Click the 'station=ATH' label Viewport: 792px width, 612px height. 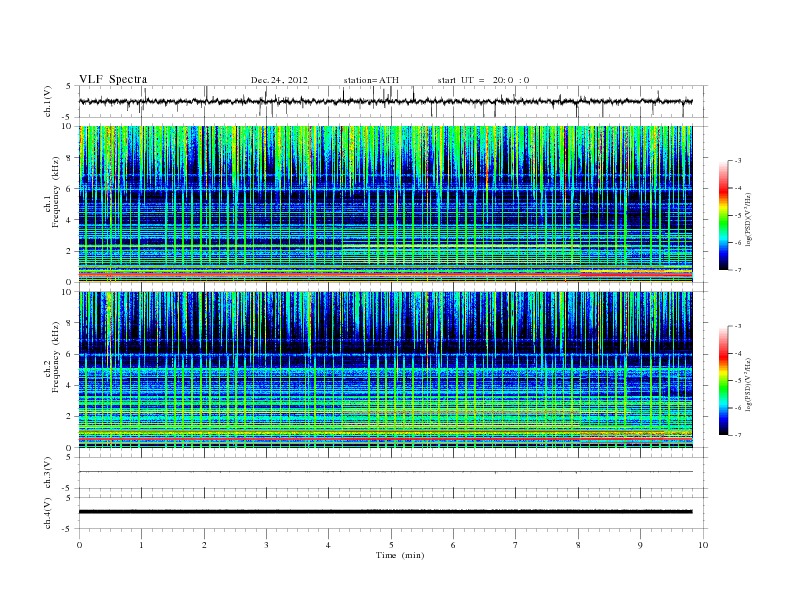click(371, 80)
